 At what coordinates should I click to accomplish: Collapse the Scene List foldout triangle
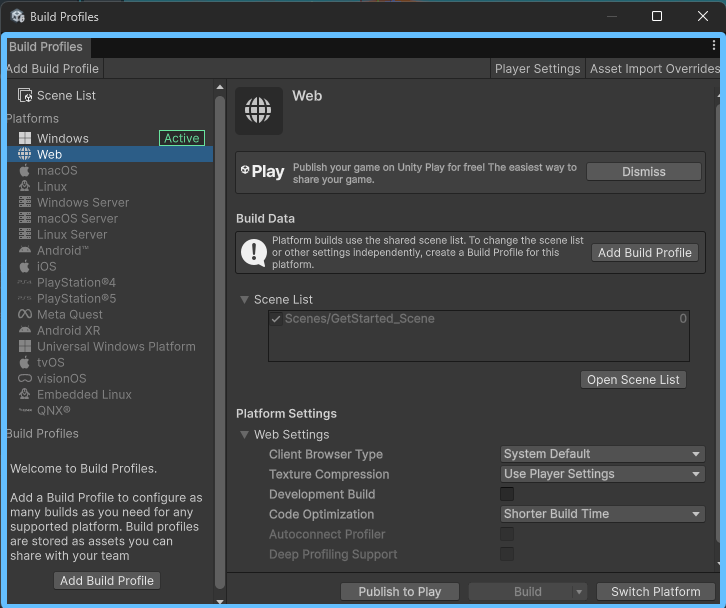[x=244, y=300]
